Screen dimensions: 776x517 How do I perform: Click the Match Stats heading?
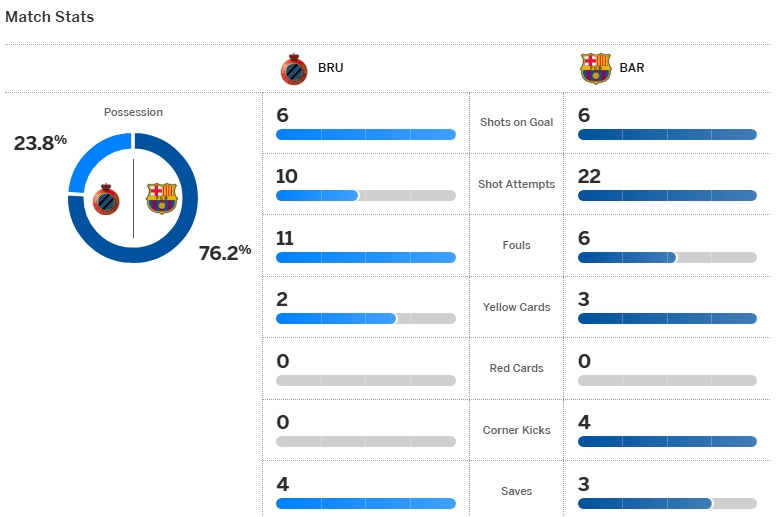point(50,17)
